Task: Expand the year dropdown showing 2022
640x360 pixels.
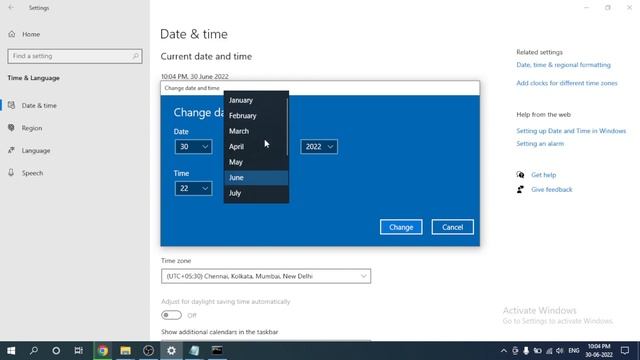Action: 319,147
